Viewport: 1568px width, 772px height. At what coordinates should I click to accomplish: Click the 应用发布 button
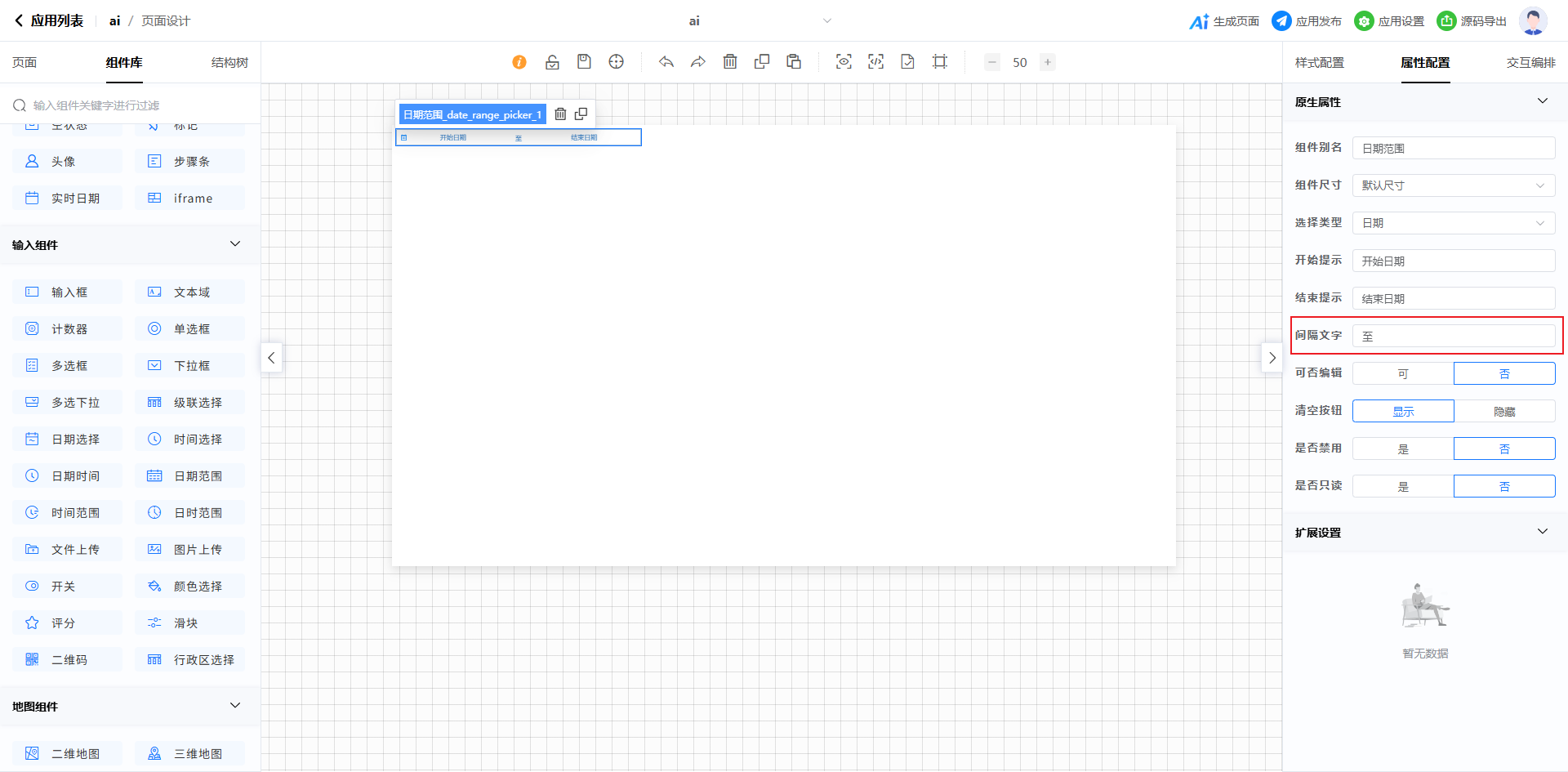[x=1307, y=21]
